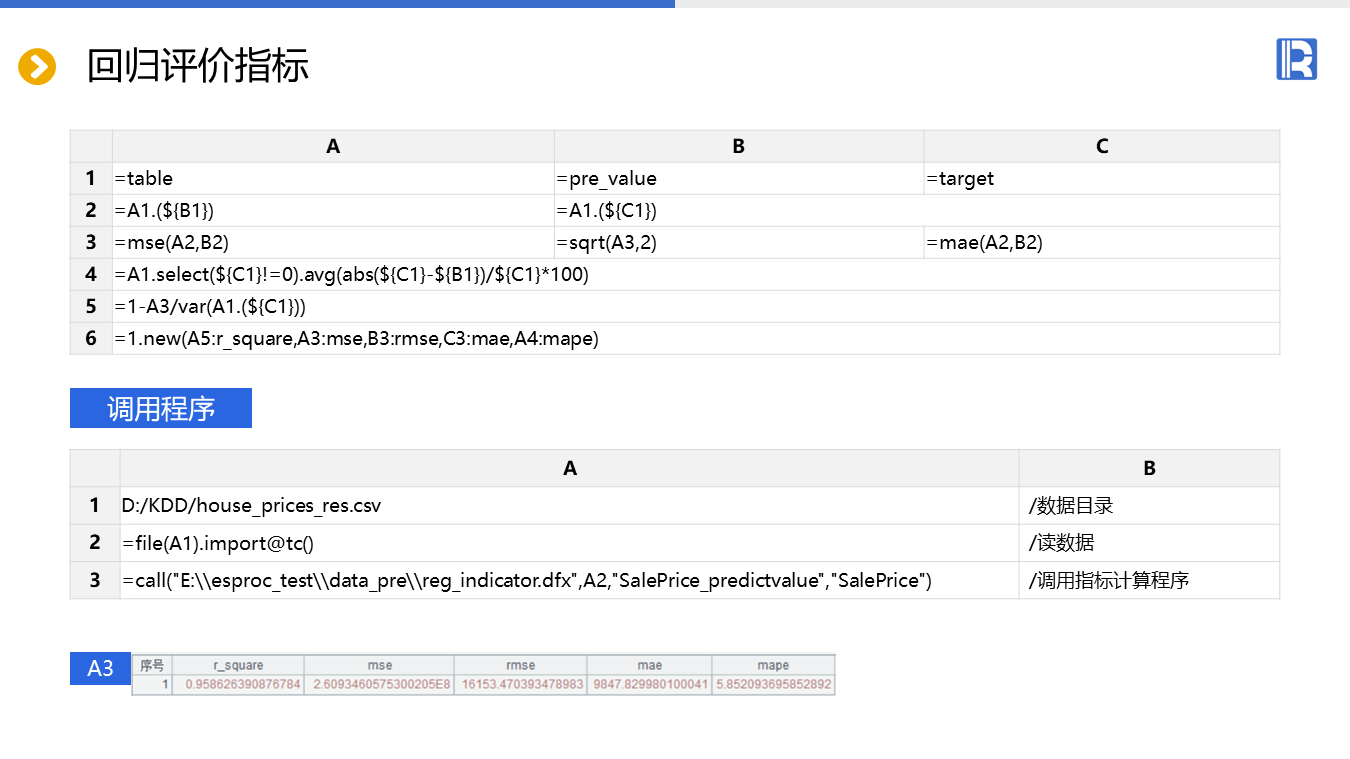
Task: Select the =mae(A2,B2) formula cell
Action: [1102, 243]
